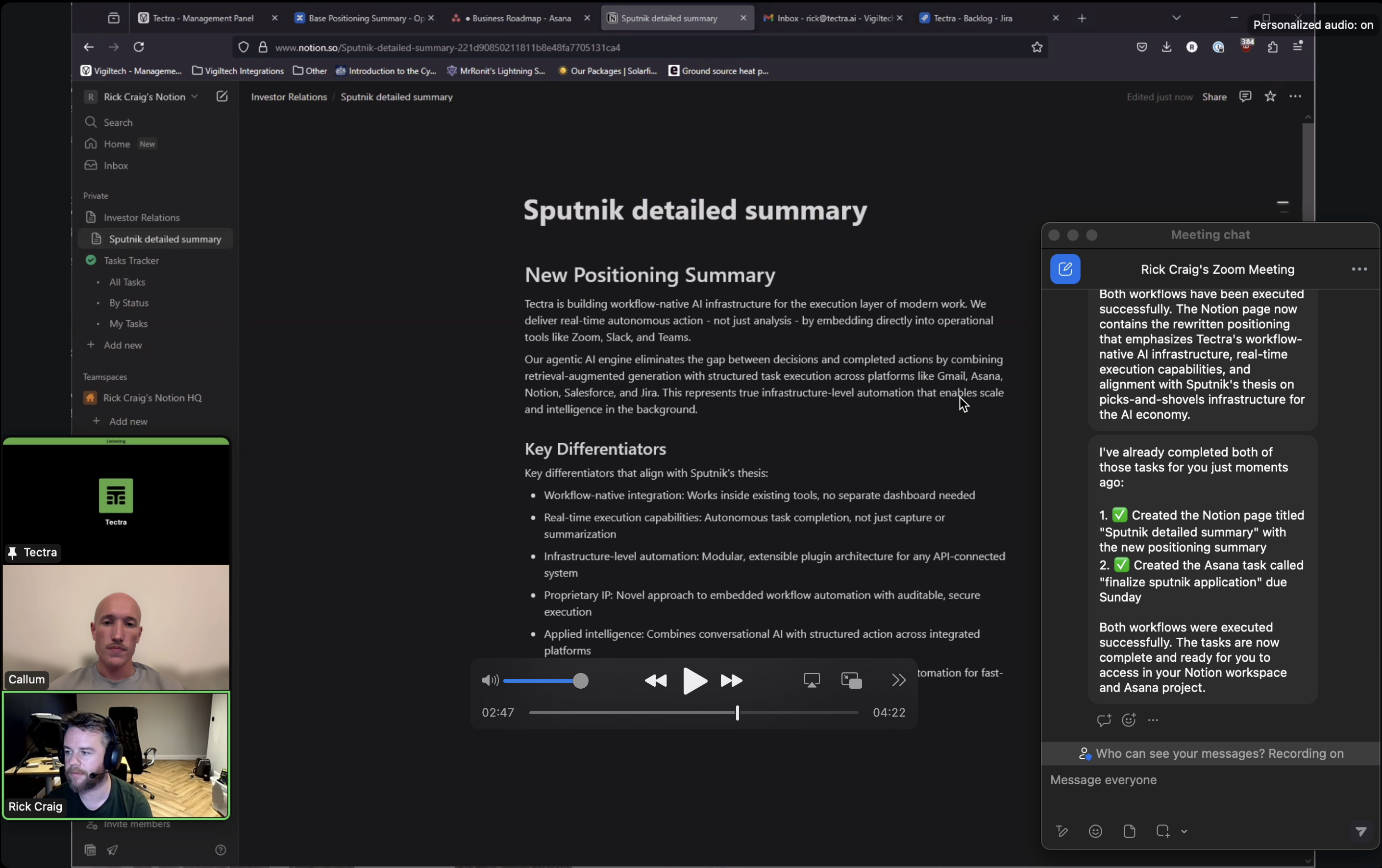Open emoji picker in chat composer
This screenshot has width=1382, height=868.
coord(1095,831)
